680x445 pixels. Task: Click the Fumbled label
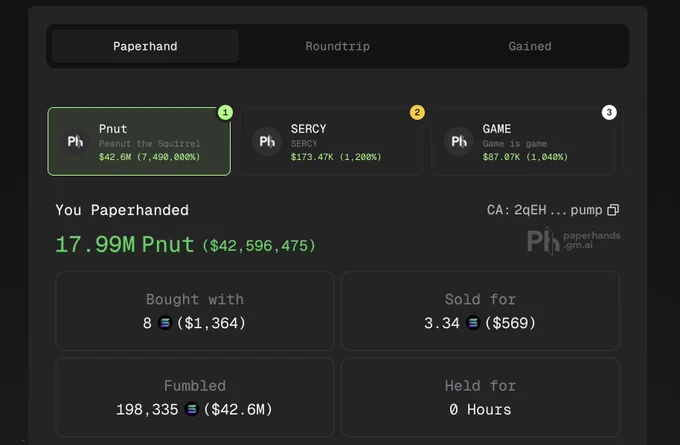tap(195, 386)
